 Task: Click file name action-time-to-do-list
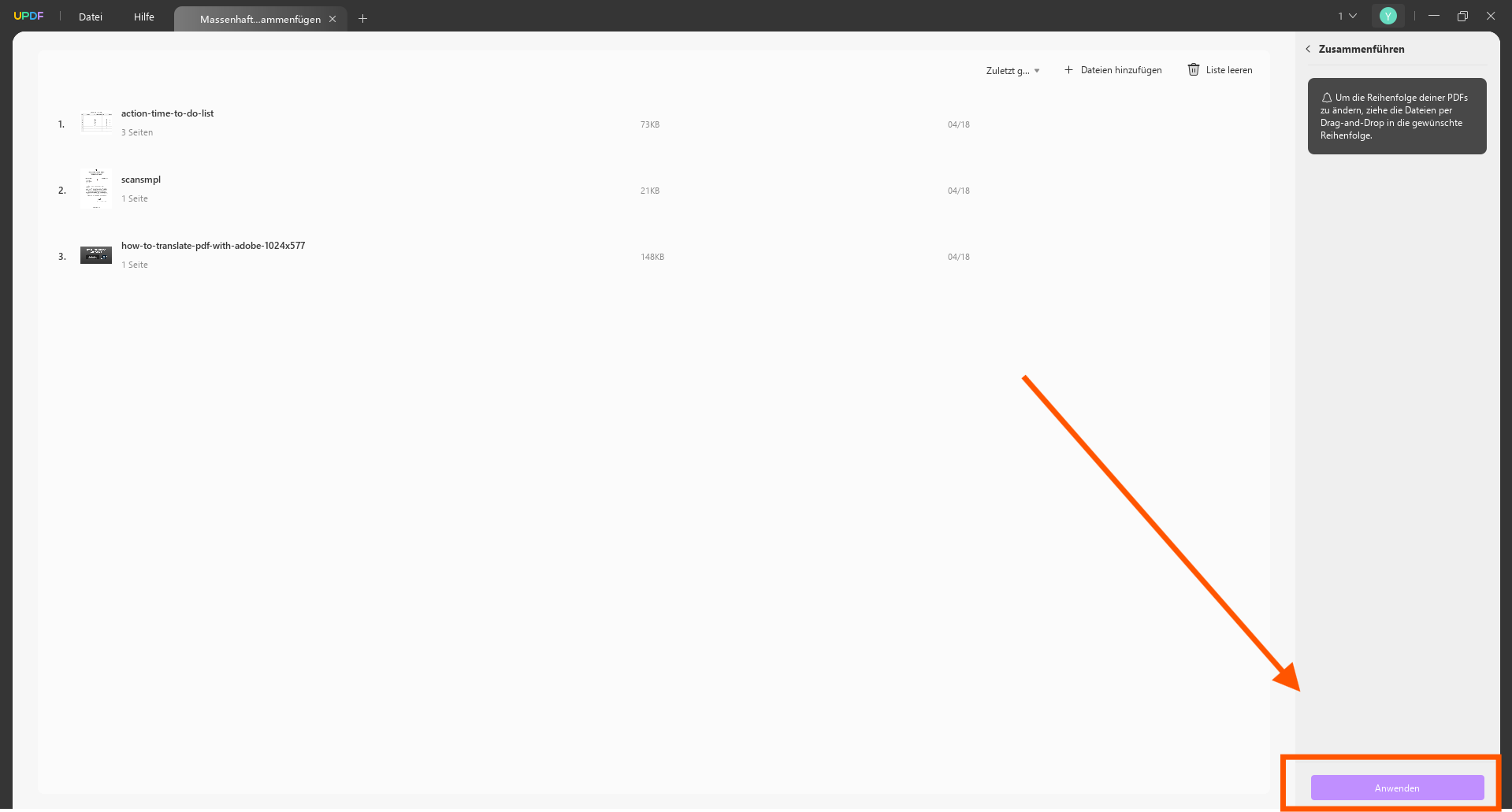pyautogui.click(x=167, y=113)
